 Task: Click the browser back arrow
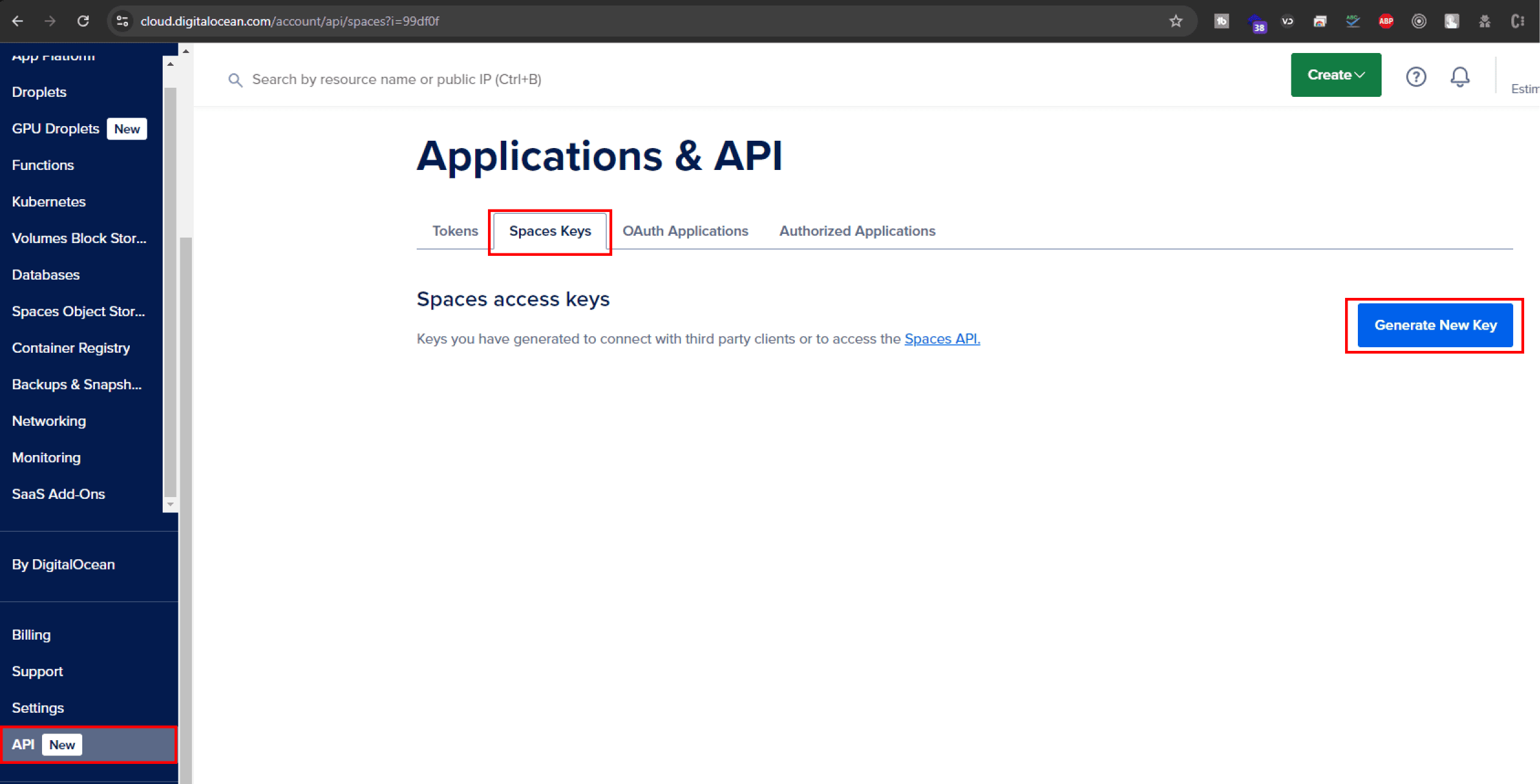(x=18, y=21)
